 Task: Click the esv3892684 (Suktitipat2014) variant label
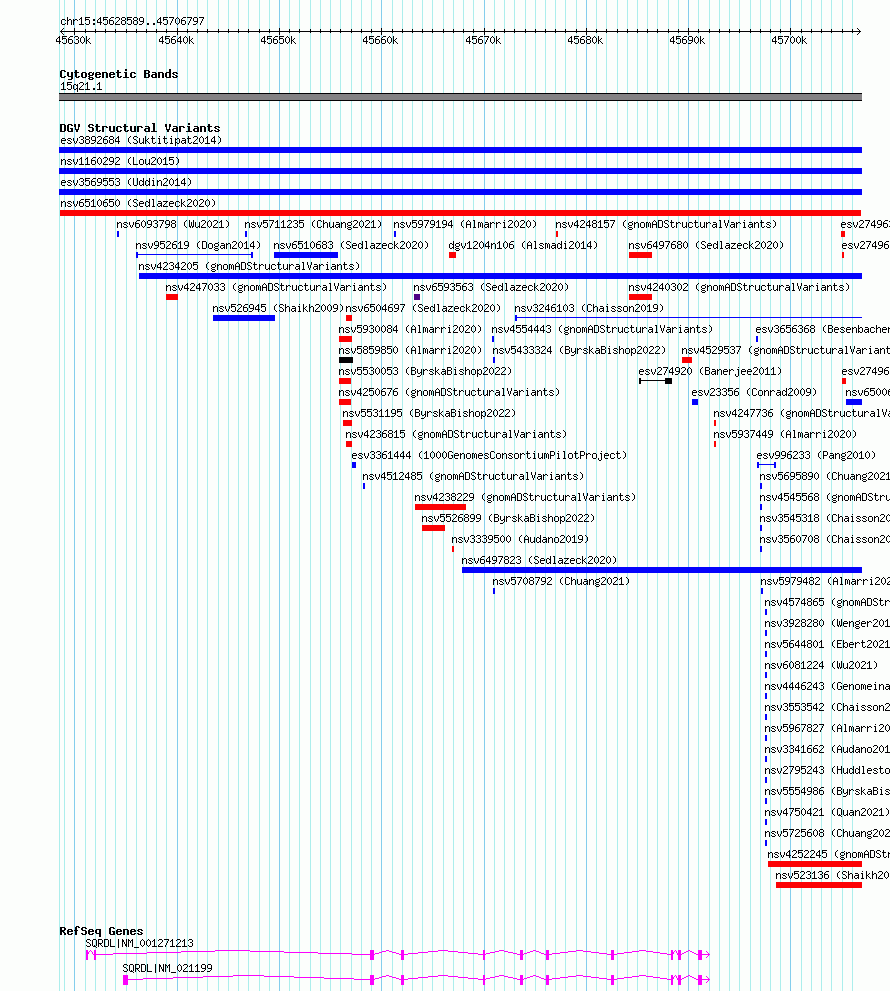click(x=141, y=140)
